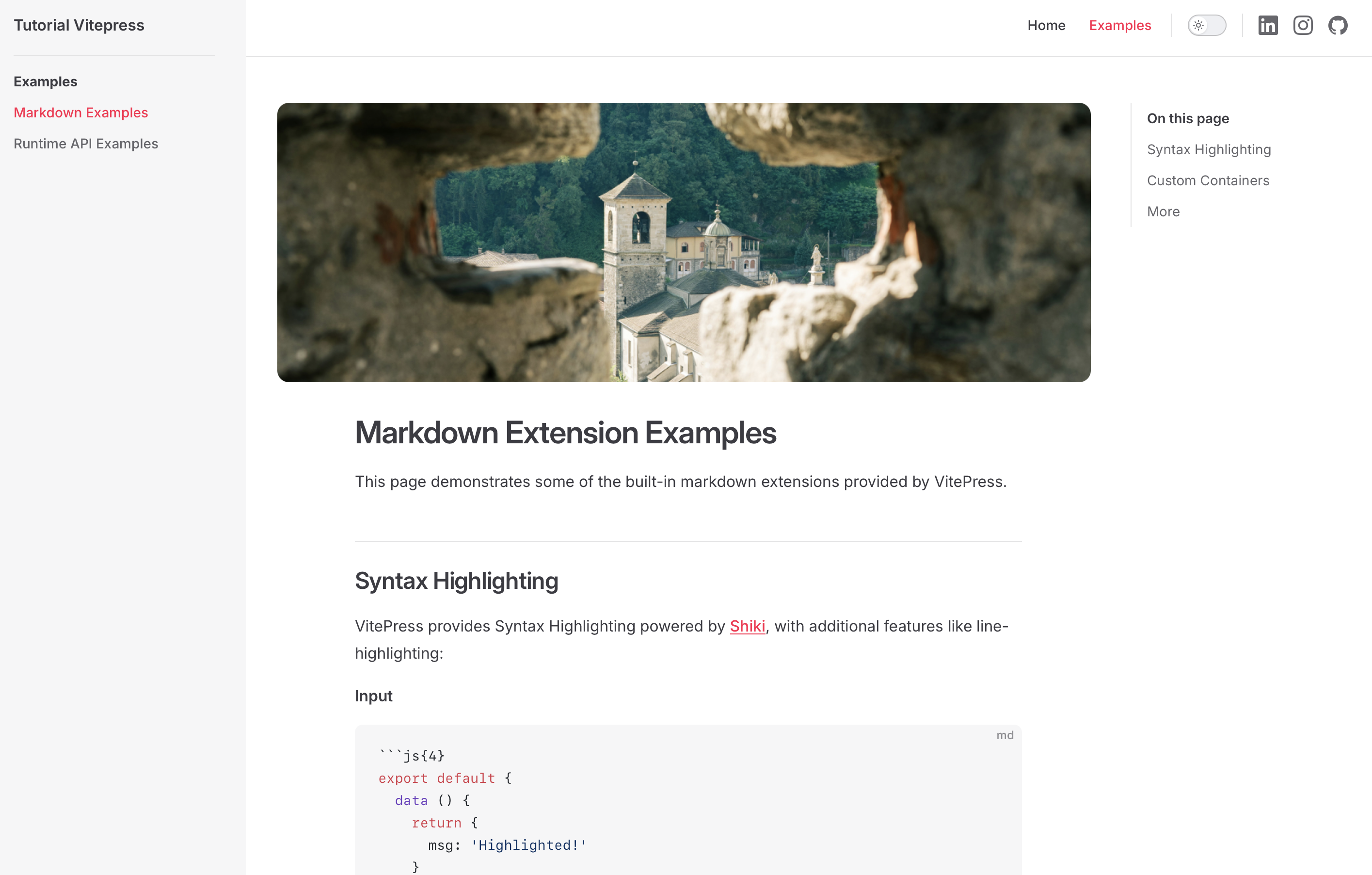Go to the Home nav item
The width and height of the screenshot is (1372, 875).
click(1046, 25)
